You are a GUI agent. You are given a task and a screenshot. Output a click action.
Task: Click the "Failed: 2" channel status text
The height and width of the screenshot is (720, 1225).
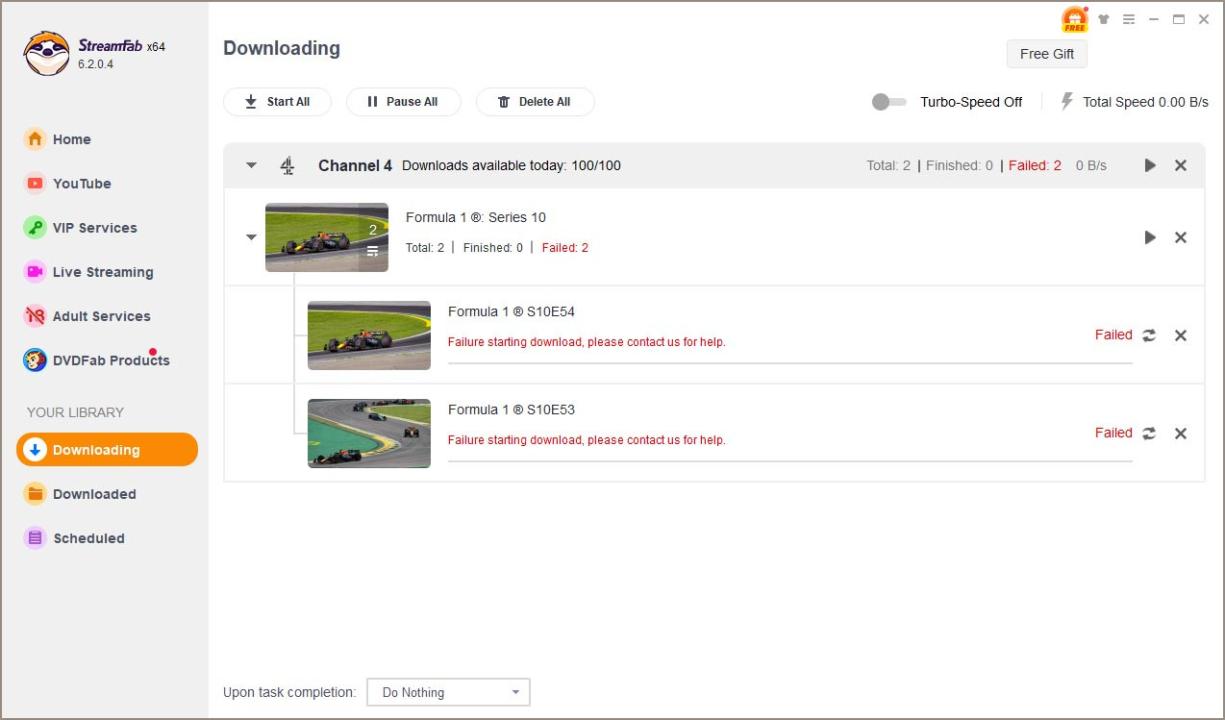coord(1035,166)
